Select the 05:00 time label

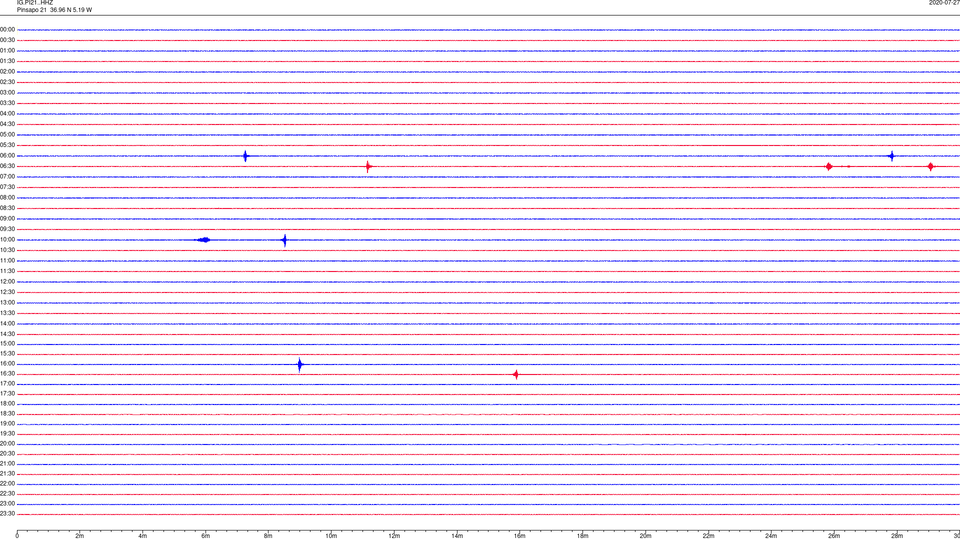click(7, 135)
